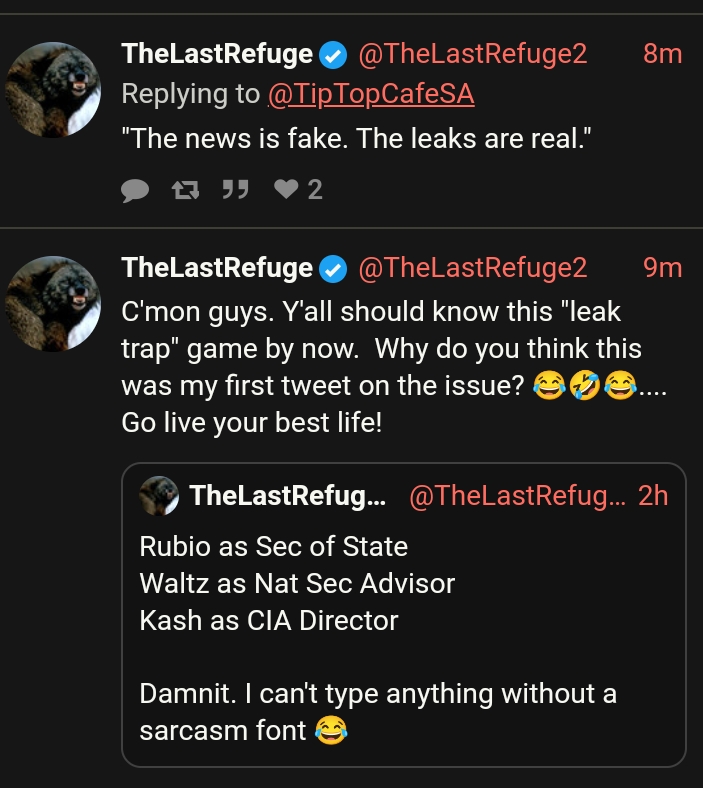Open the 9m timestamp permalink
This screenshot has width=703, height=788.
[x=662, y=268]
